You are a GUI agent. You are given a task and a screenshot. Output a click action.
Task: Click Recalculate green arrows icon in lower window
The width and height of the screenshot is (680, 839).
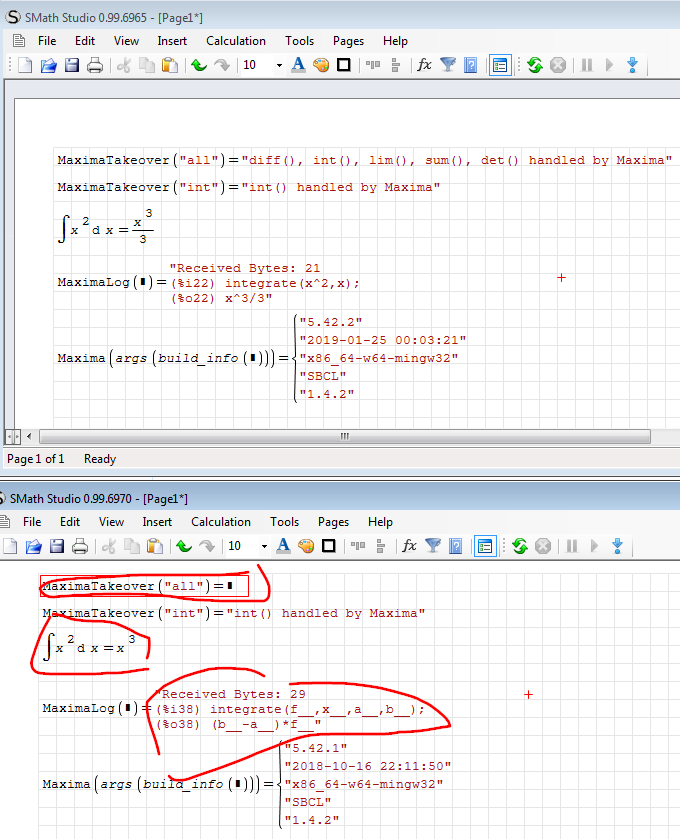pos(519,546)
